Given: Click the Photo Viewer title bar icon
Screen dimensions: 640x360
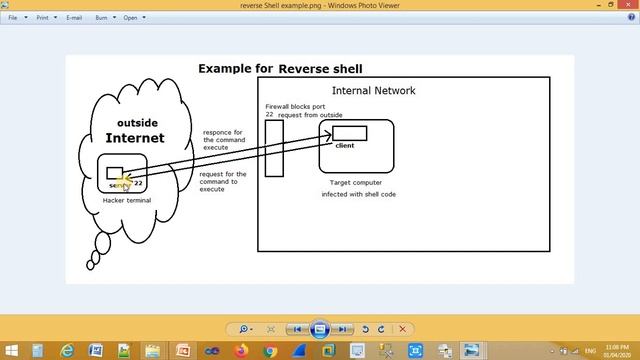Looking at the screenshot, I should [4, 5].
